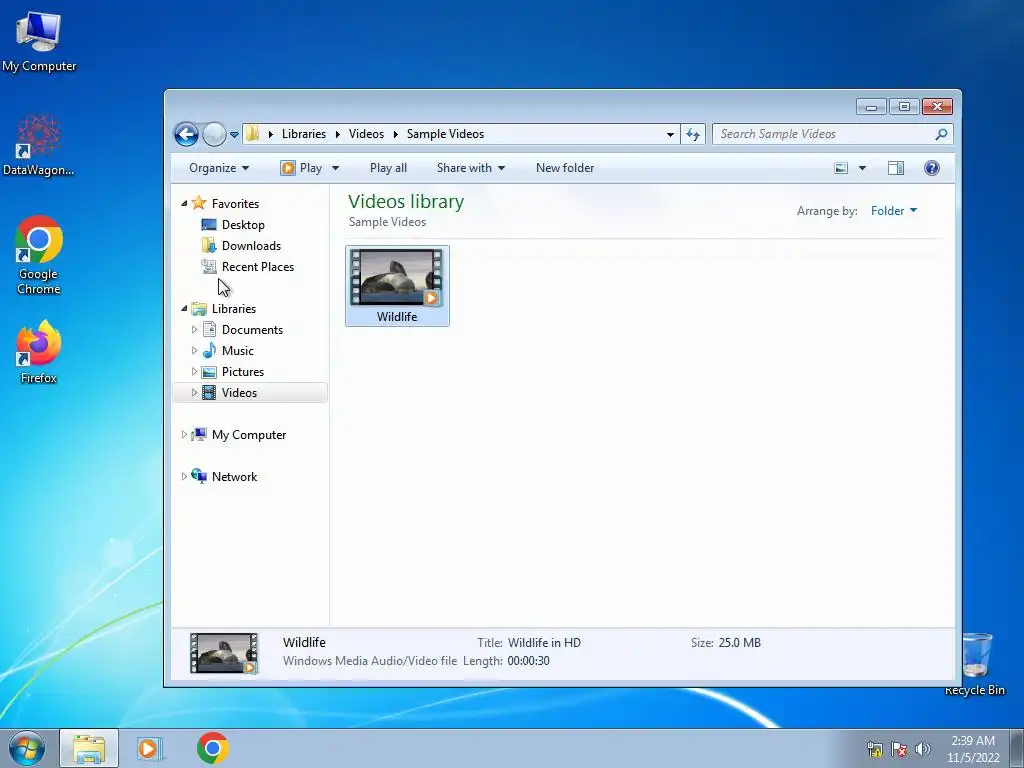1024x768 pixels.
Task: Select the Wildlife video thumbnail
Action: [x=397, y=285]
